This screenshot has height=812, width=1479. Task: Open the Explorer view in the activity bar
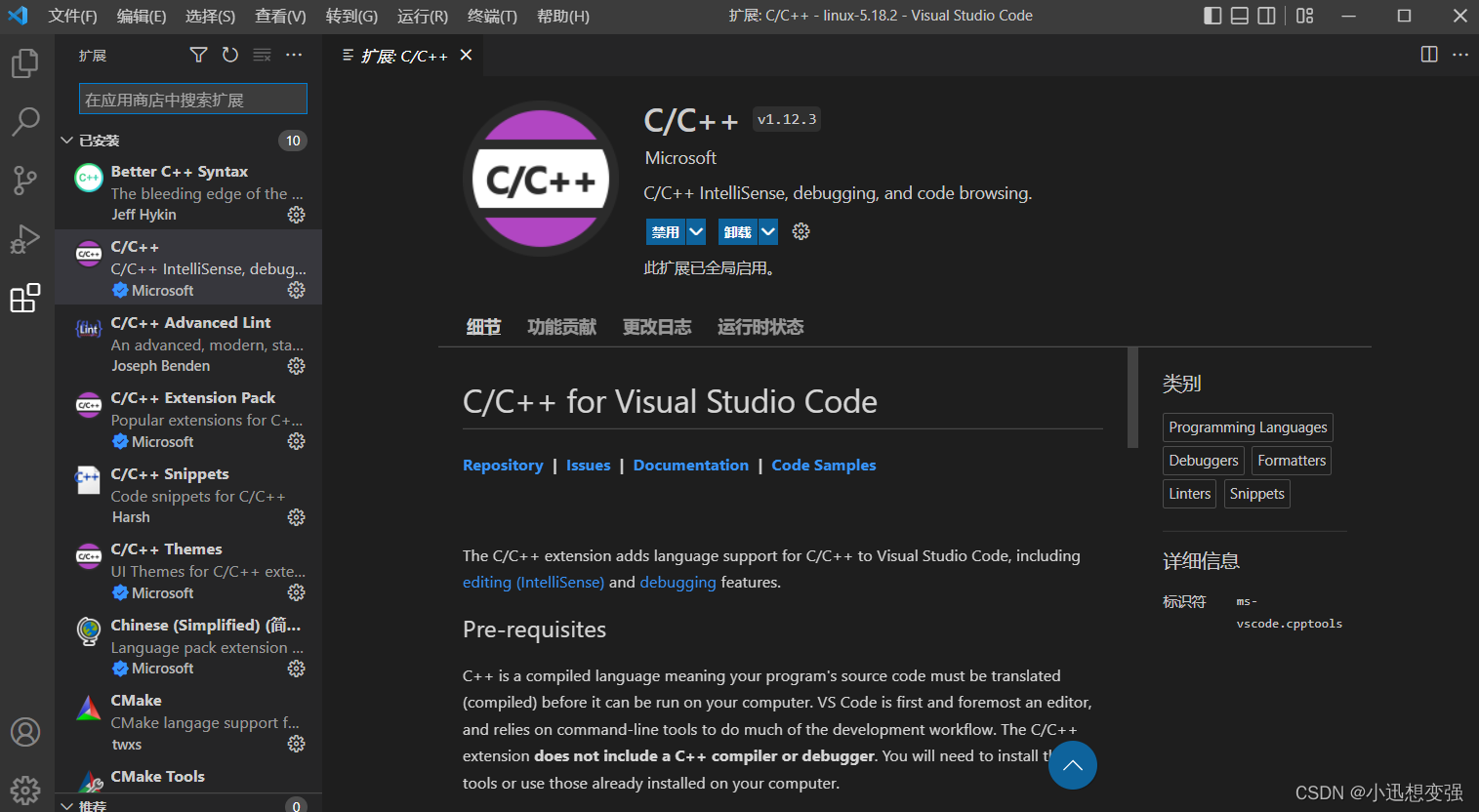[x=24, y=62]
